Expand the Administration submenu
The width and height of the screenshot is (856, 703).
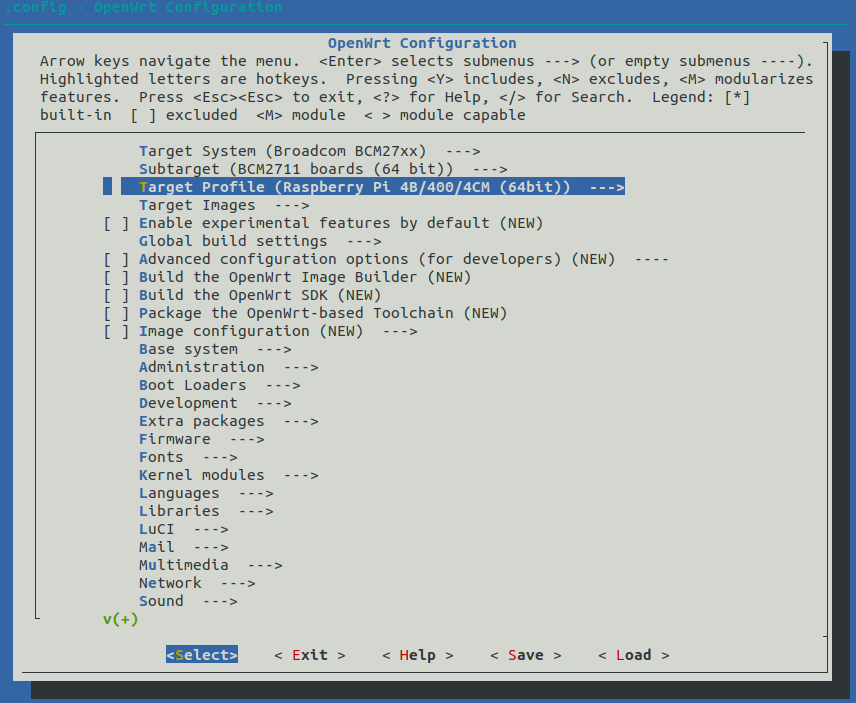(229, 367)
